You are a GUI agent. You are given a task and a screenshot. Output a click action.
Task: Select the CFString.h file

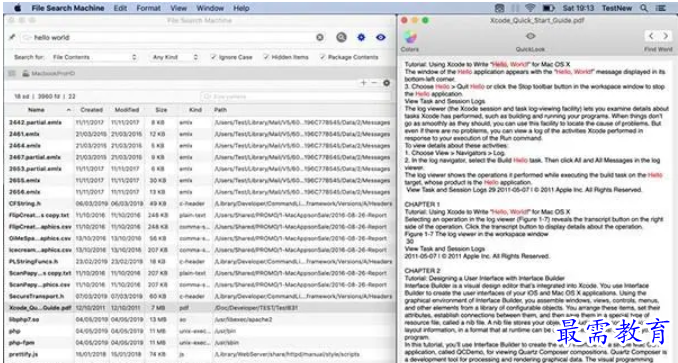(x=25, y=204)
